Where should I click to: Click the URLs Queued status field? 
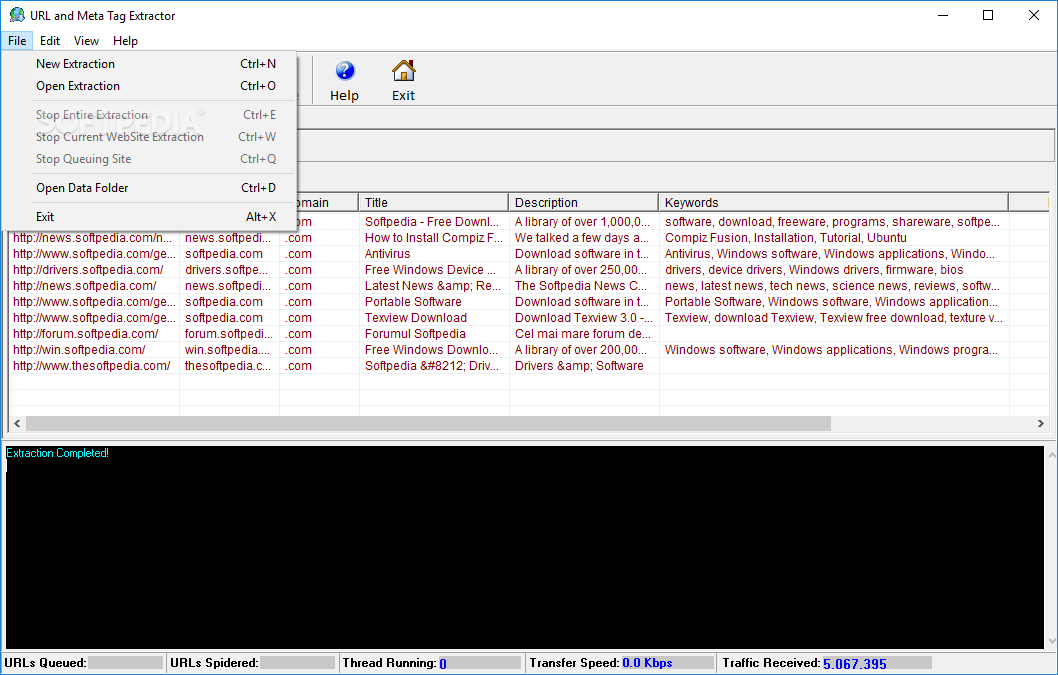pos(125,663)
